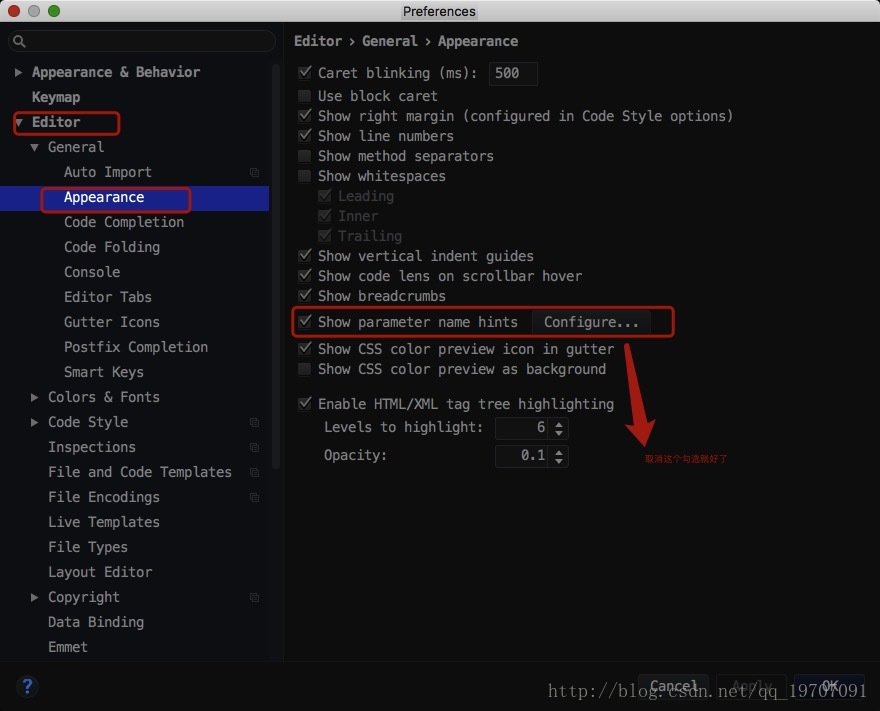
Task: Open the Code Completion settings page
Action: (x=124, y=222)
